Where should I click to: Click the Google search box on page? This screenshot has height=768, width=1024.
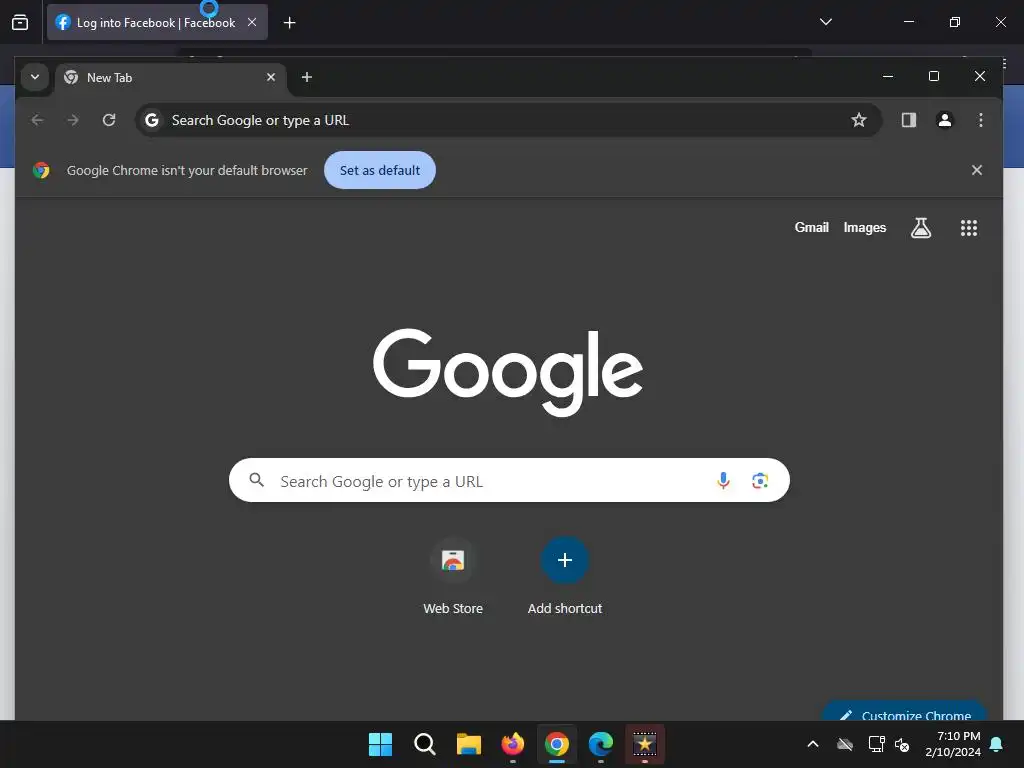509,481
